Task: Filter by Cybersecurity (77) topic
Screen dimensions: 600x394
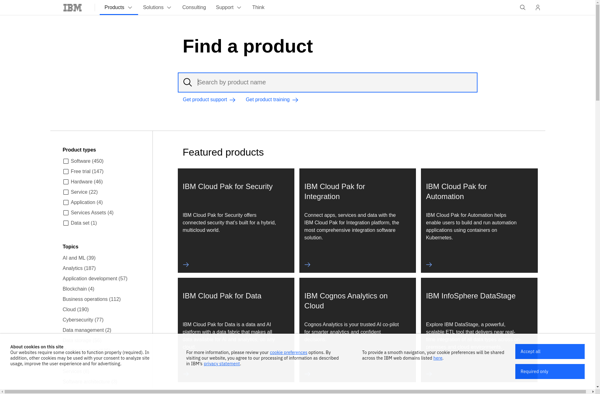Action: 83,320
